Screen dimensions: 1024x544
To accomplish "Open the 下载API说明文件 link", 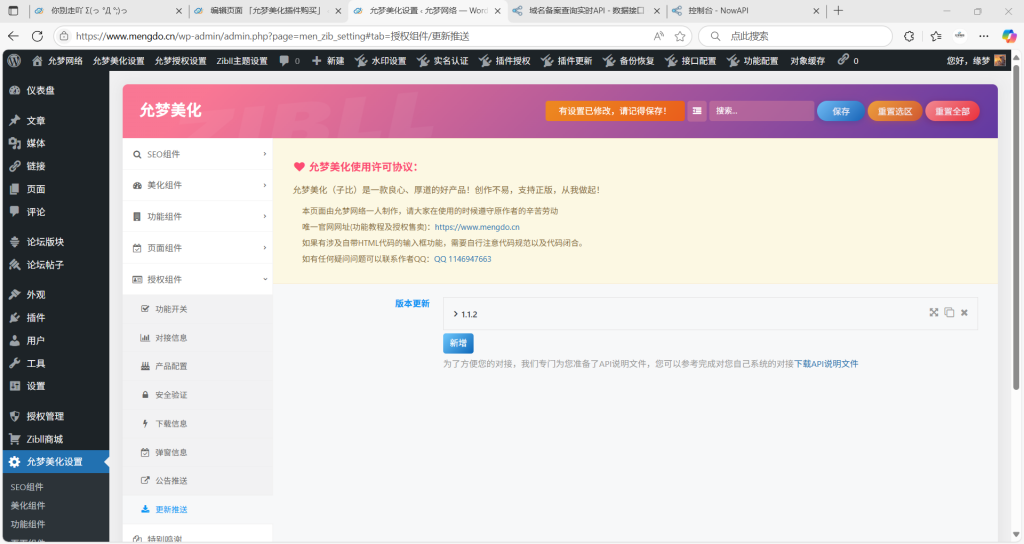I will coord(826,364).
